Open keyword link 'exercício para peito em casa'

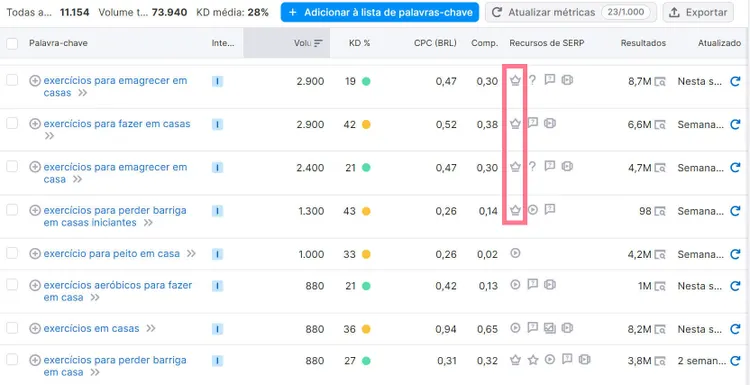(111, 254)
